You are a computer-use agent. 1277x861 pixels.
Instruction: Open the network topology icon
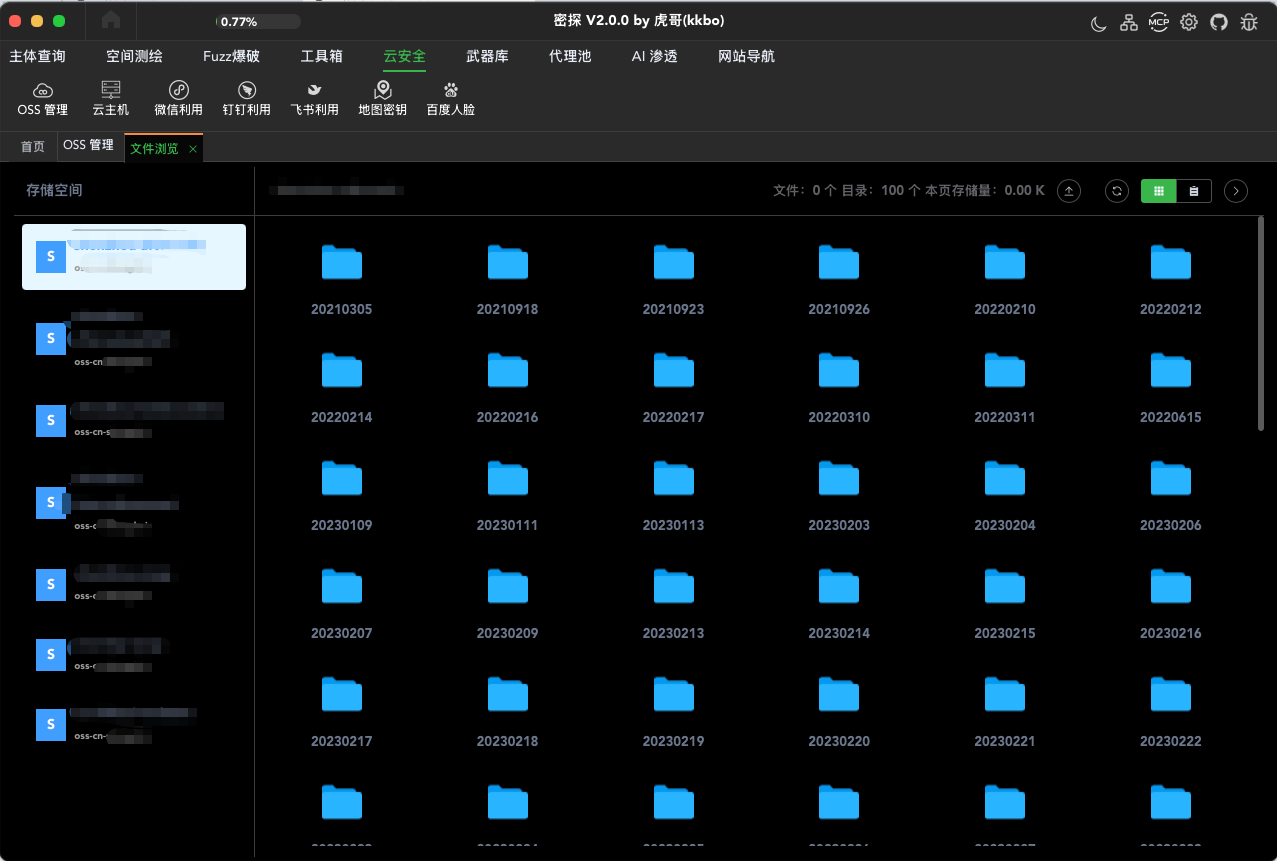(x=1128, y=22)
